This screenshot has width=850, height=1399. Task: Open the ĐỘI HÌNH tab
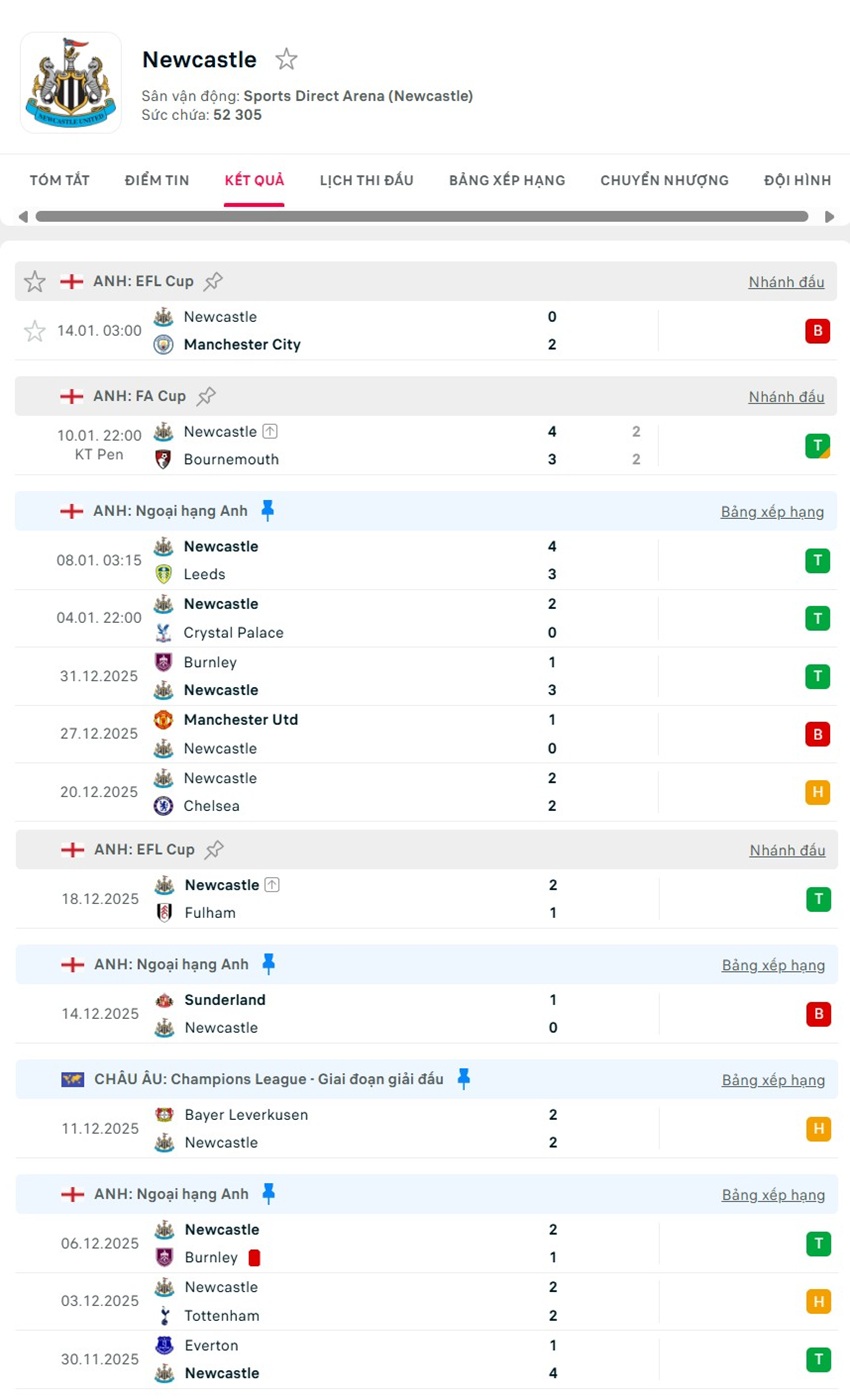click(x=796, y=181)
